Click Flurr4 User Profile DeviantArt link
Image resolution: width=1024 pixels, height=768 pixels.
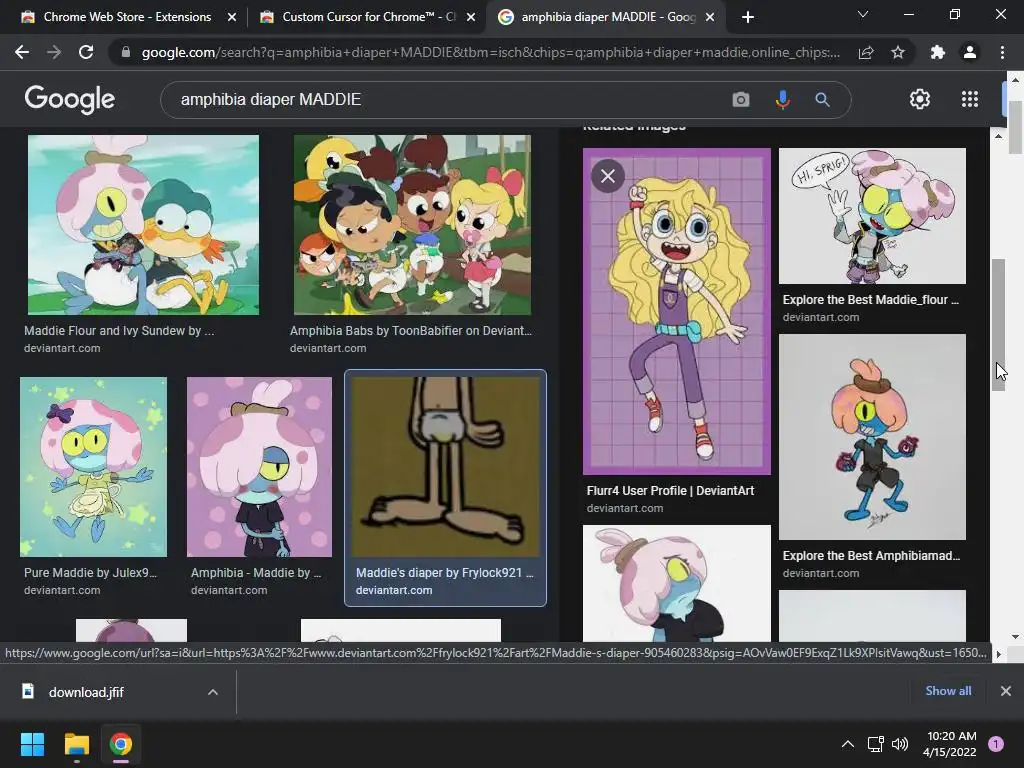pos(670,490)
